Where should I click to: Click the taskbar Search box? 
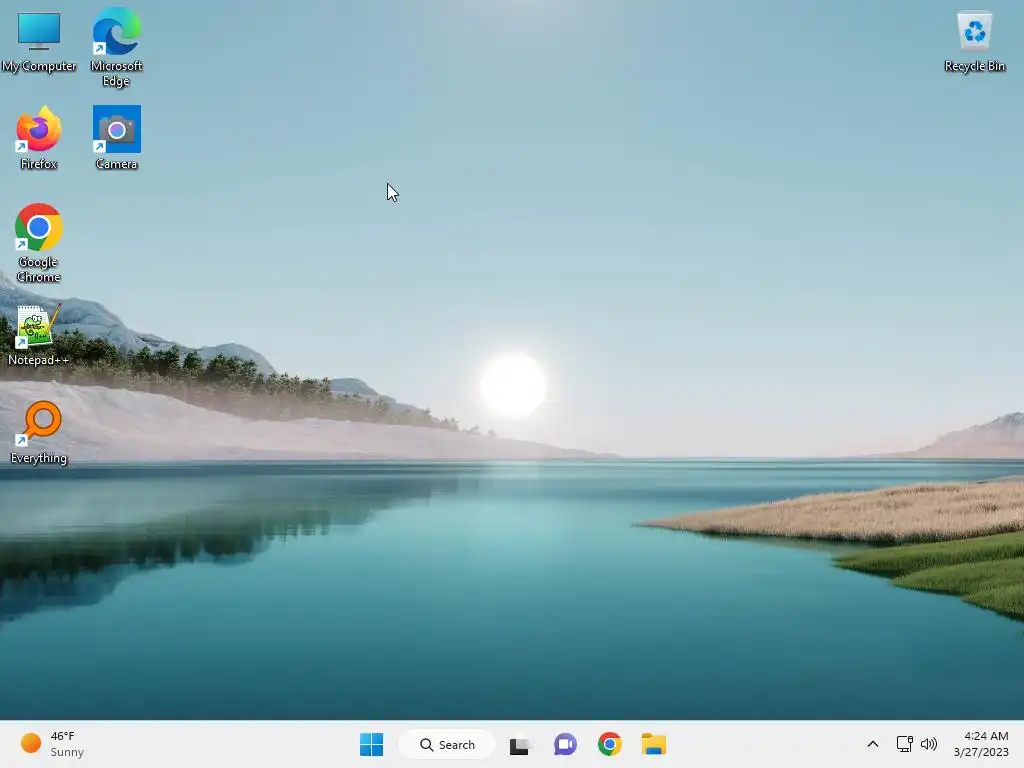coord(447,744)
